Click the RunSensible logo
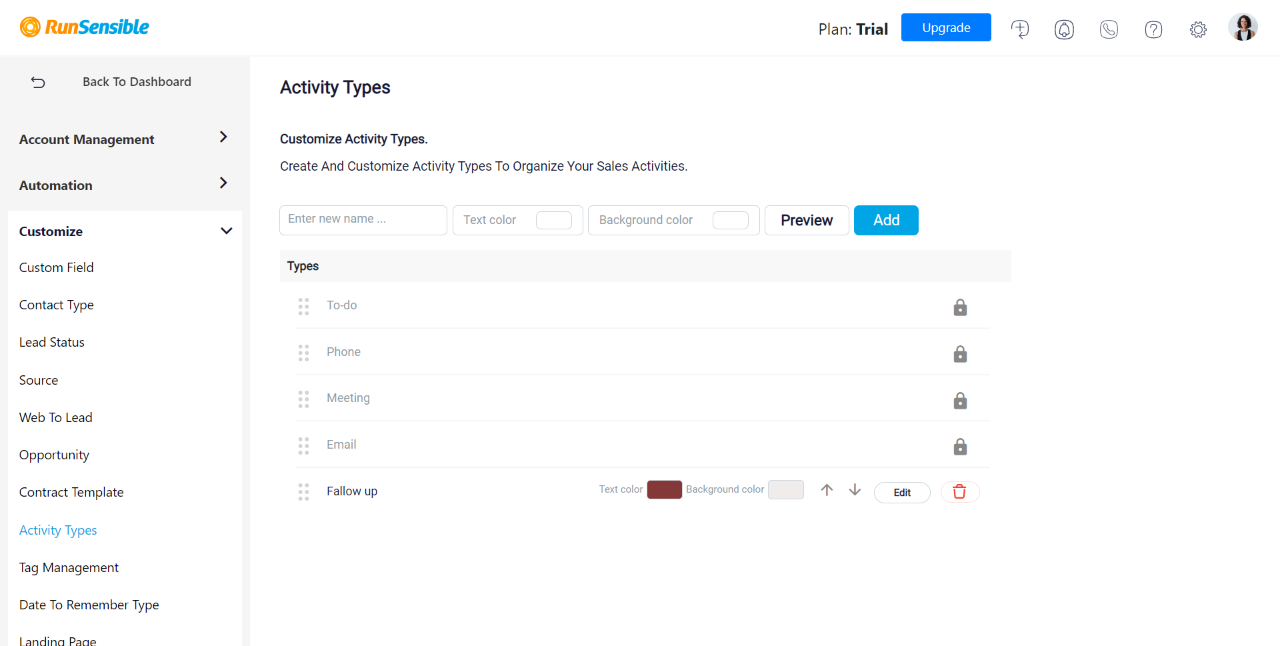This screenshot has height=646, width=1280. [85, 27]
